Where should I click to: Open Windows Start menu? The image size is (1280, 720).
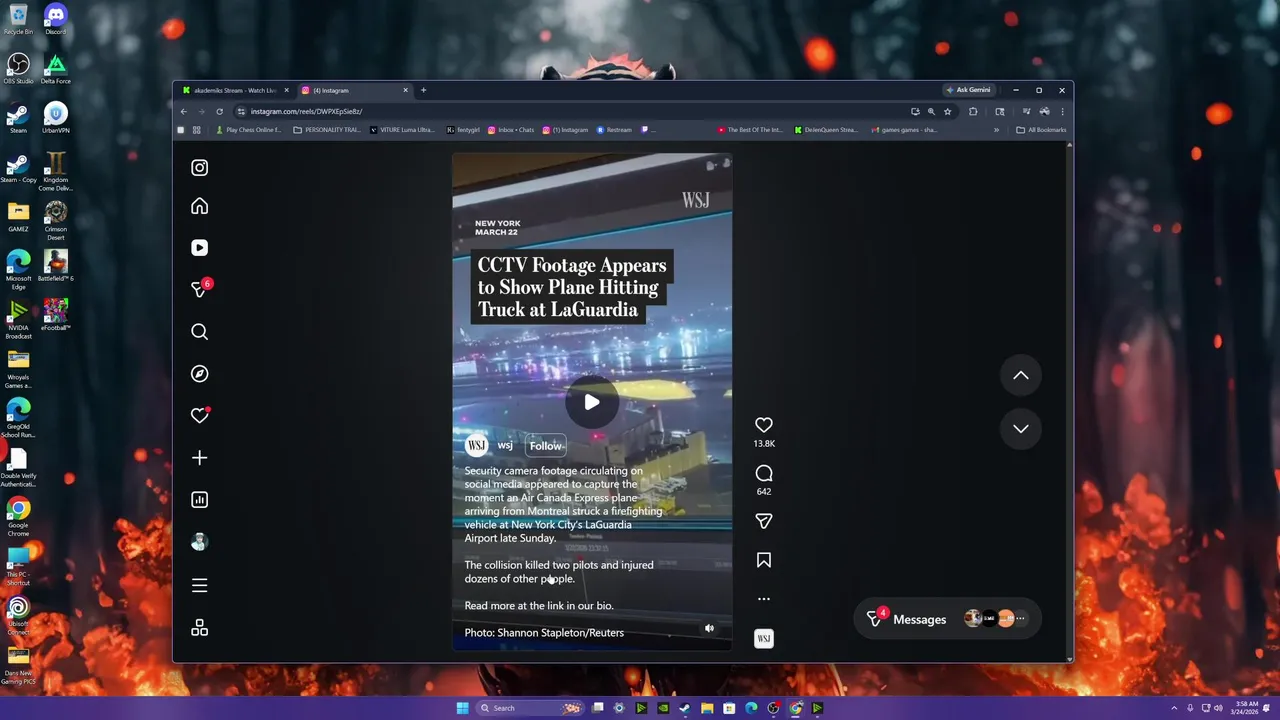pyautogui.click(x=463, y=708)
